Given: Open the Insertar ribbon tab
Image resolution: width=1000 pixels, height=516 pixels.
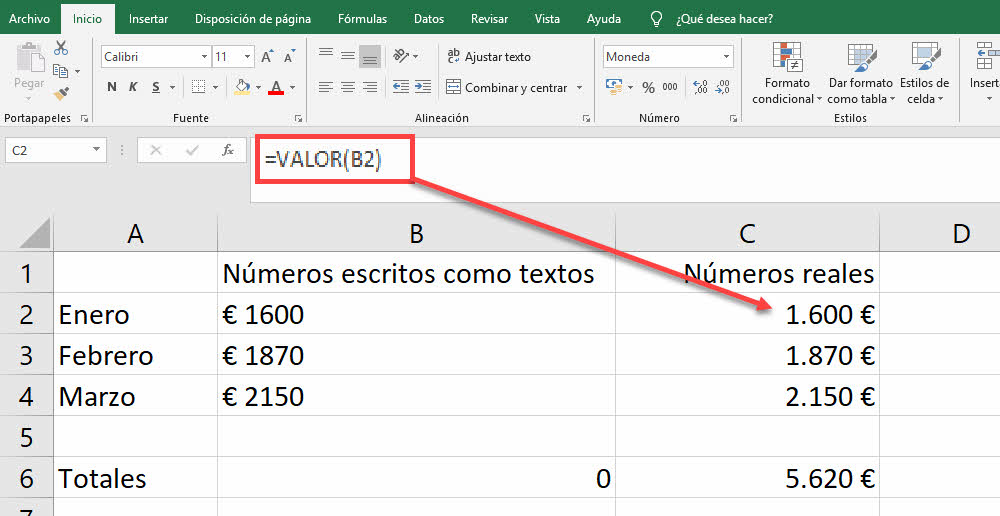Looking at the screenshot, I should [x=148, y=18].
